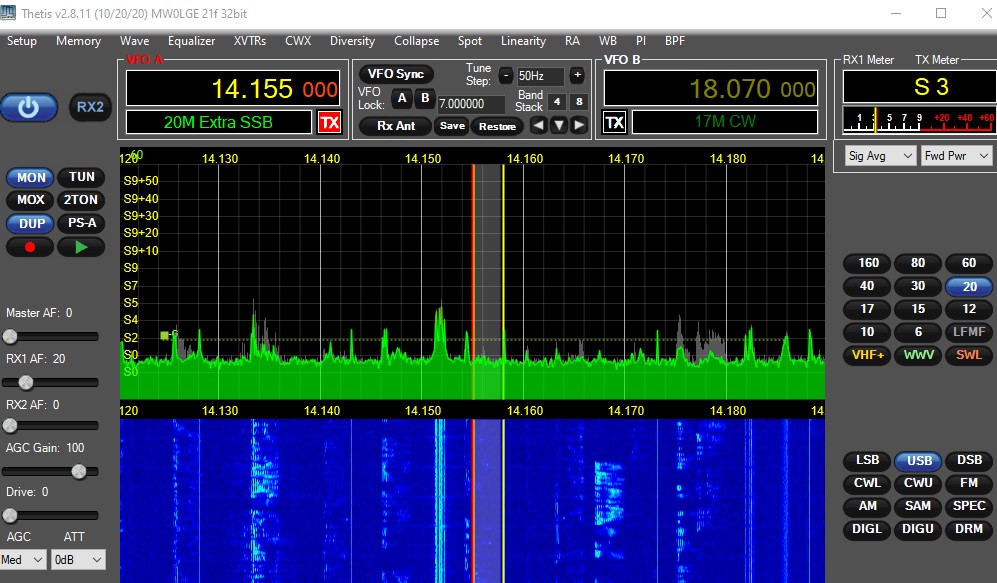Go to next band stack entry
The height and width of the screenshot is (583, 997).
pos(579,125)
